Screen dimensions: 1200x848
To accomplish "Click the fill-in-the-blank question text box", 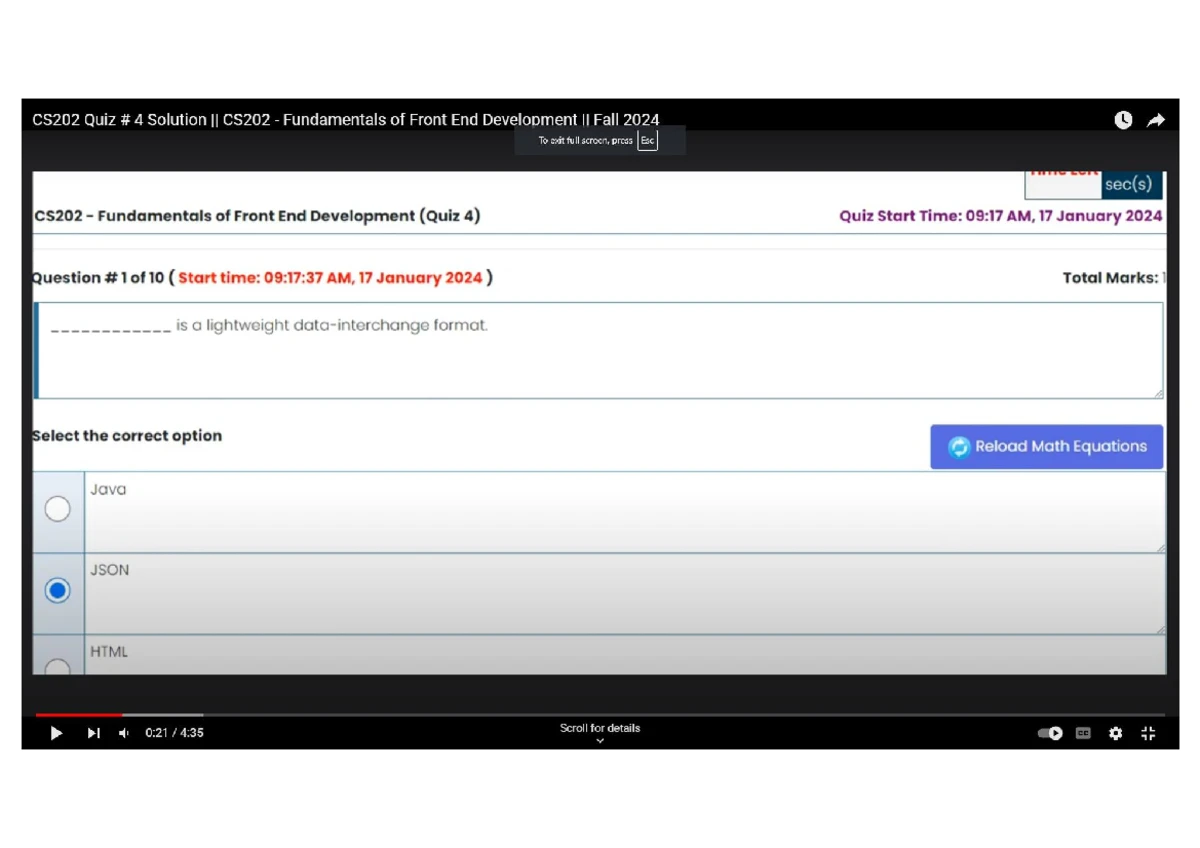I will click(600, 350).
